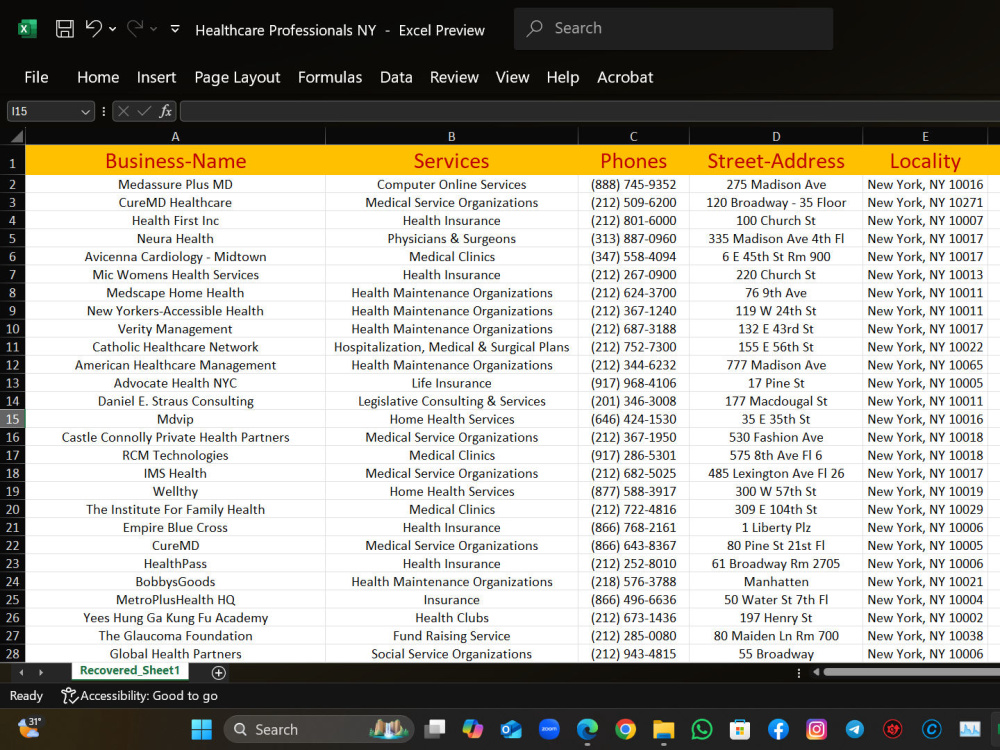Click the Insert Function fx icon
Image resolution: width=1000 pixels, height=750 pixels.
[x=166, y=112]
